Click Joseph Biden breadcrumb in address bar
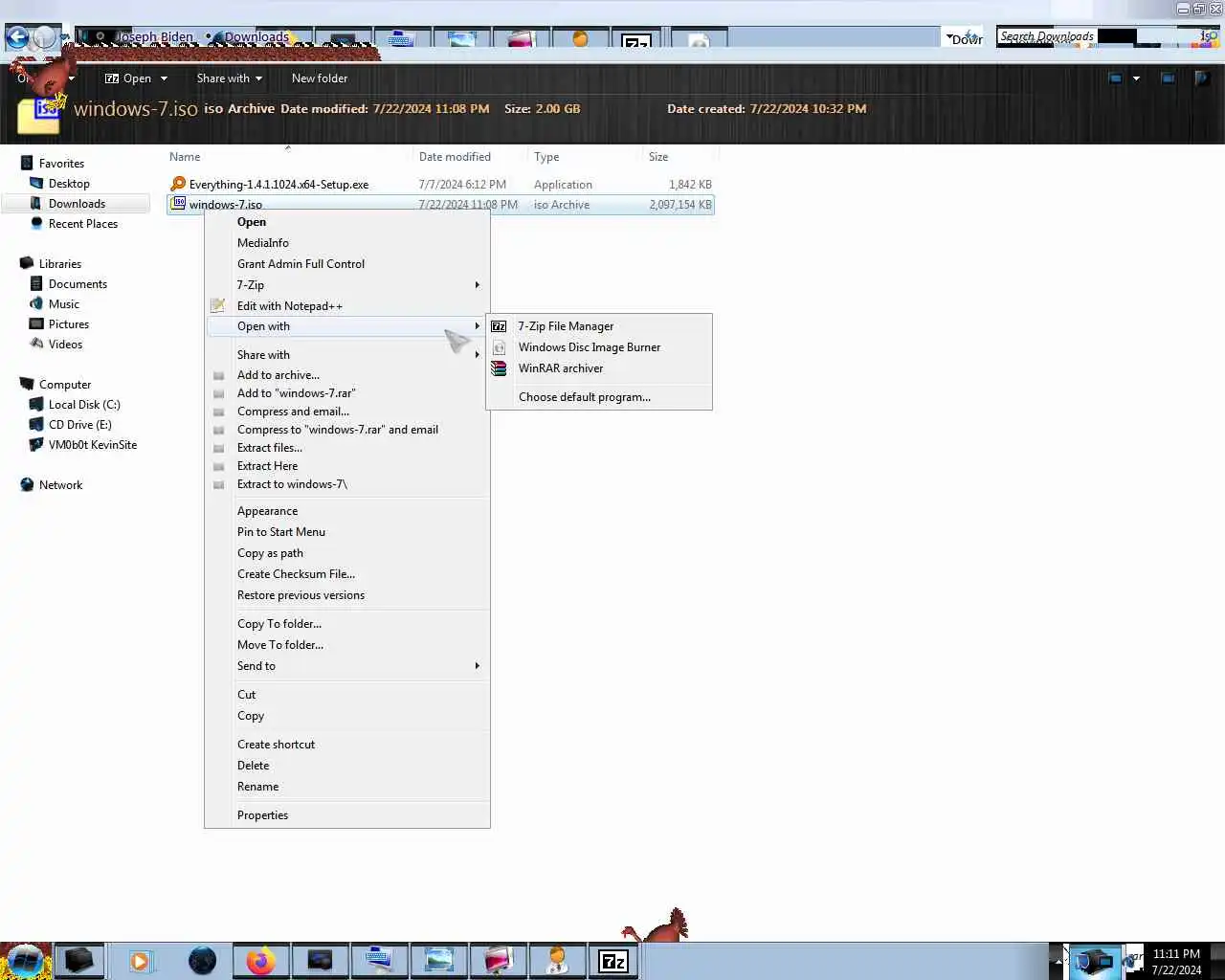This screenshot has width=1225, height=980. (x=154, y=37)
